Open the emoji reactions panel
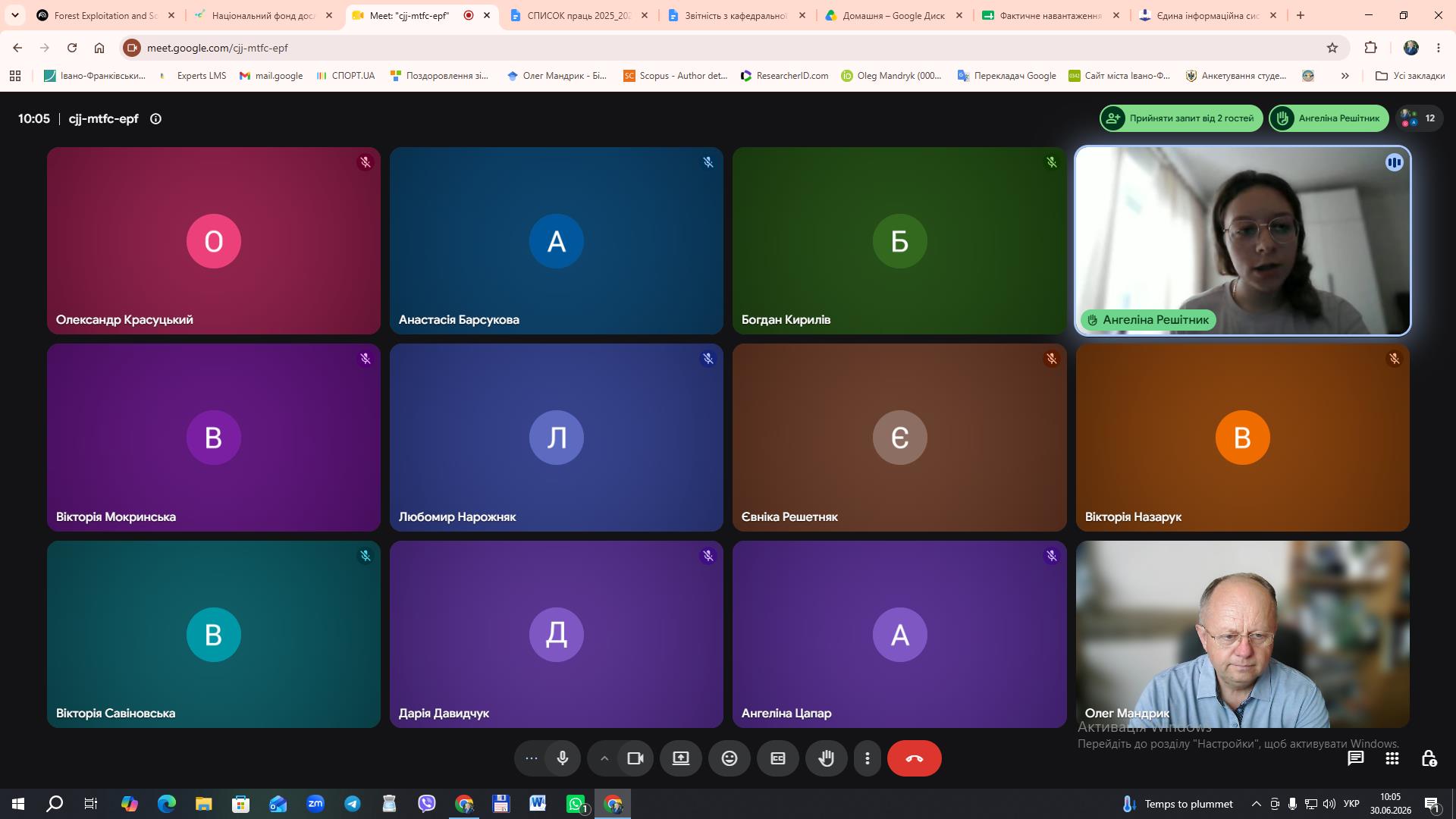 pos(730,758)
